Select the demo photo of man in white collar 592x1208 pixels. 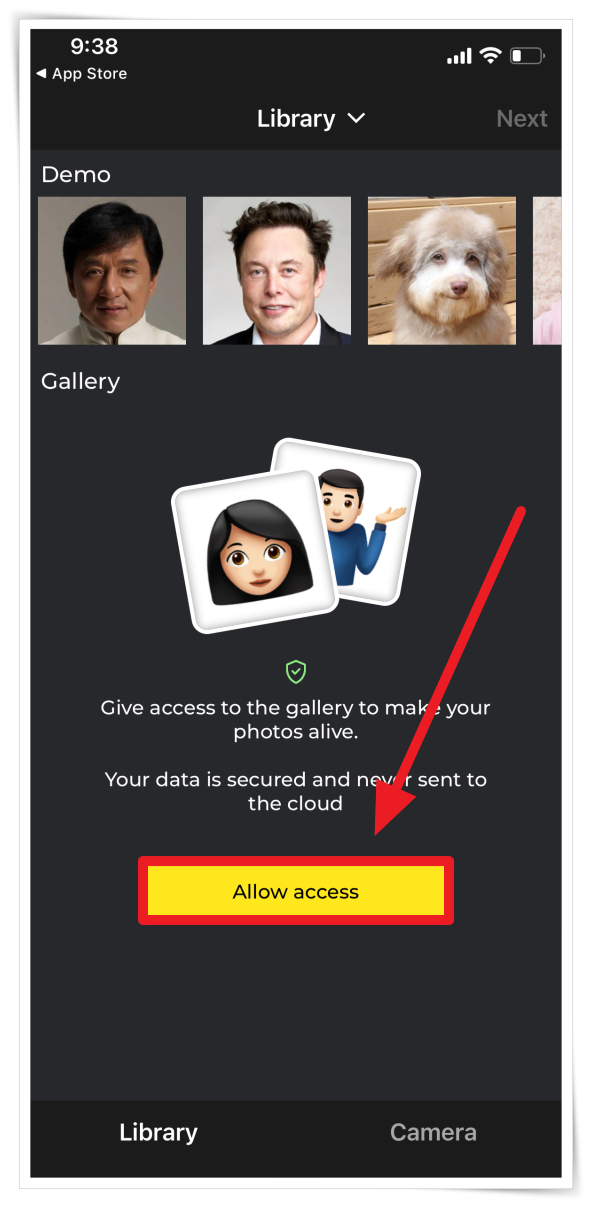[x=112, y=270]
